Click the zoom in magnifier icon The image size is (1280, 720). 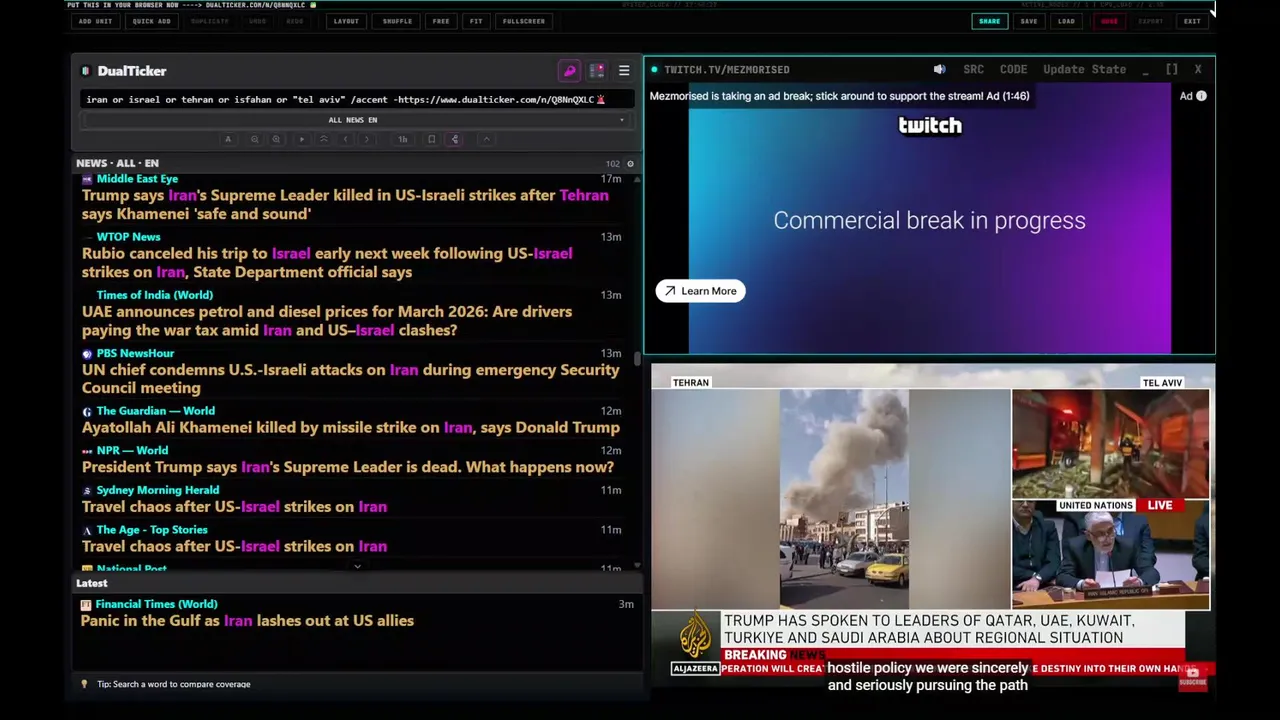[276, 139]
